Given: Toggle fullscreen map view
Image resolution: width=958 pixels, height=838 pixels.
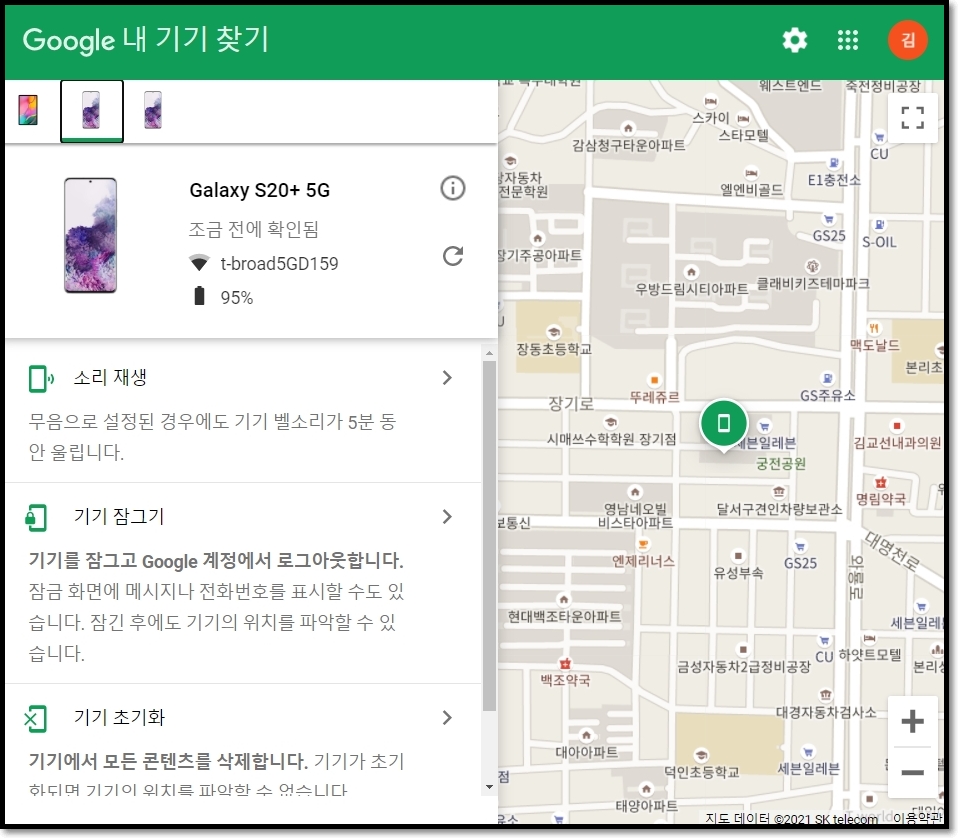Looking at the screenshot, I should click(x=912, y=117).
